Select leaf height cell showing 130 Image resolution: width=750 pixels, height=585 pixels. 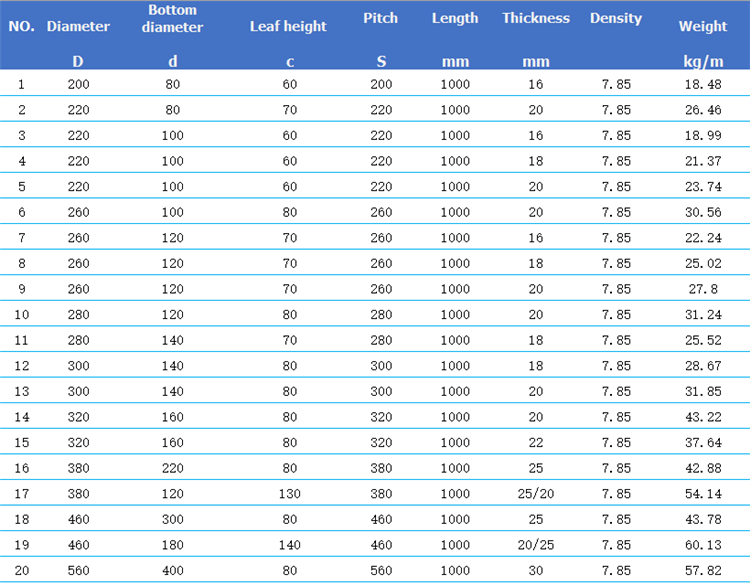click(x=289, y=493)
